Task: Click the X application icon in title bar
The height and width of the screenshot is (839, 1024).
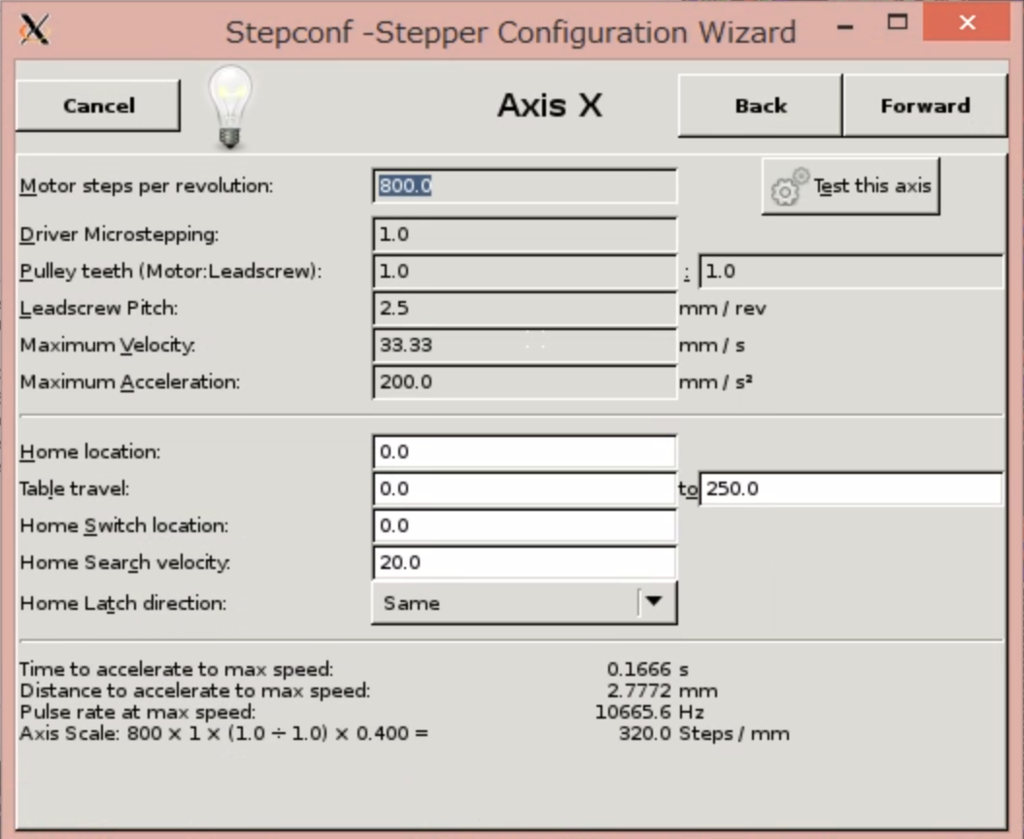Action: pos(35,30)
